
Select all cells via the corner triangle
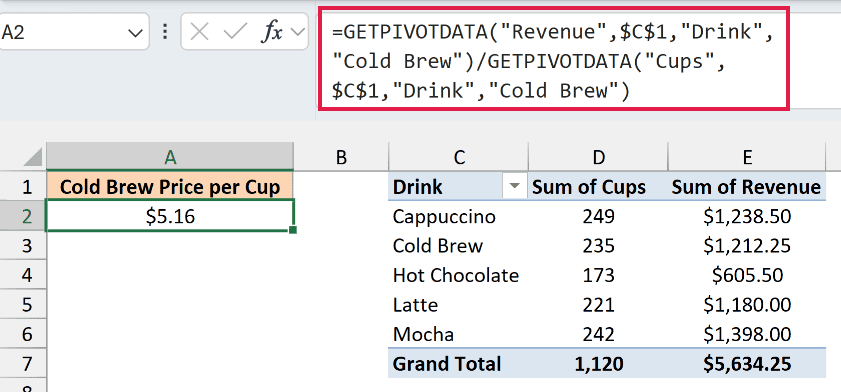pos(33,157)
